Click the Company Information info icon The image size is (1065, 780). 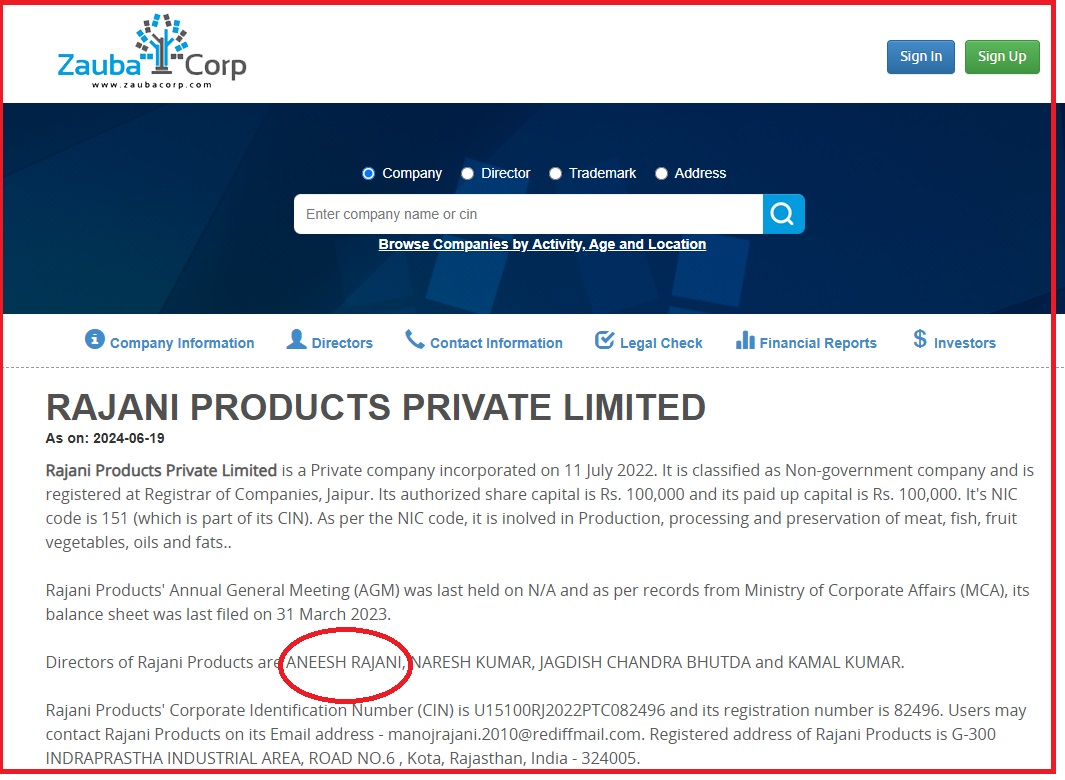[94, 339]
